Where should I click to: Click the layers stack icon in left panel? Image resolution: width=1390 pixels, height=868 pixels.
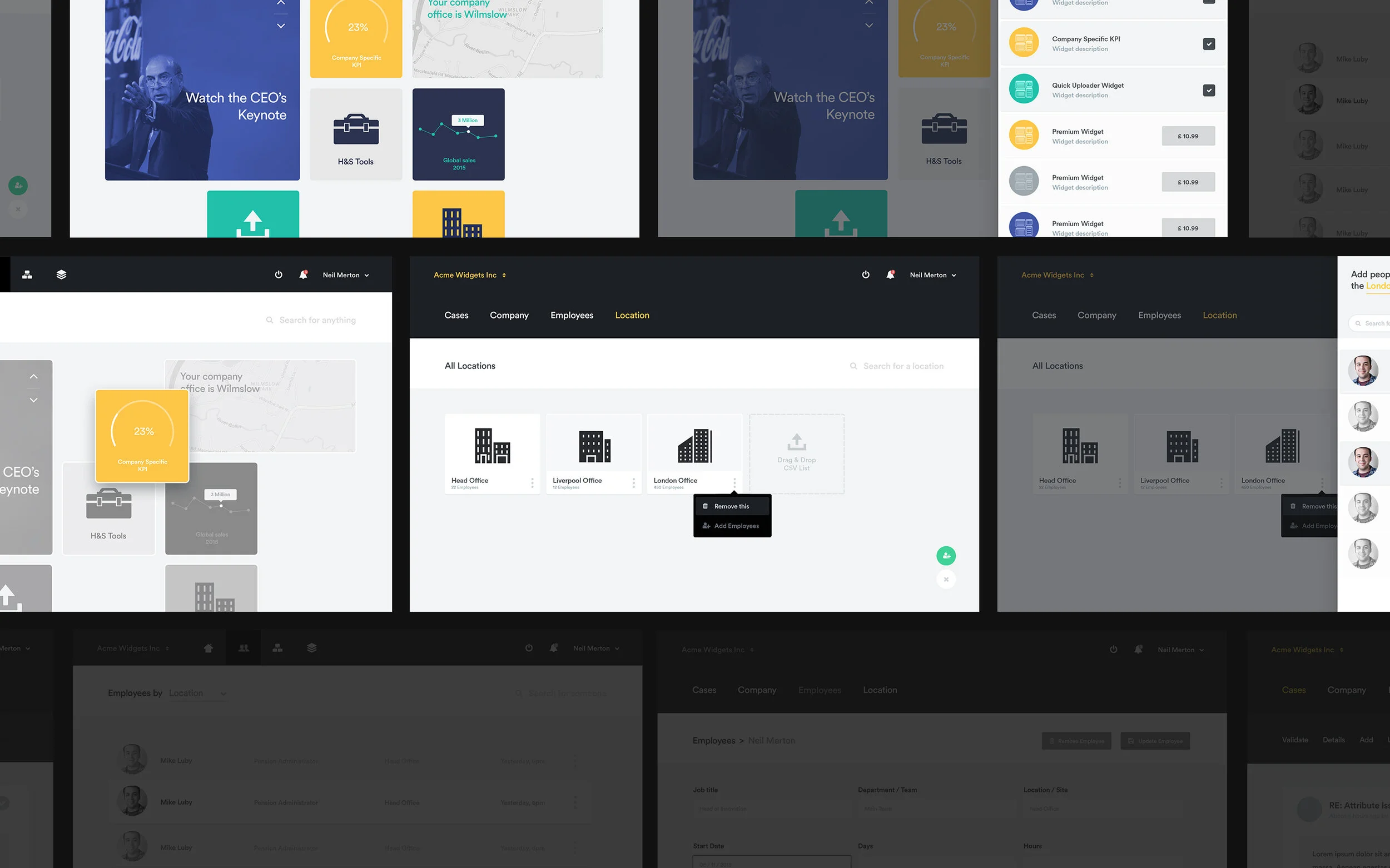tap(62, 275)
